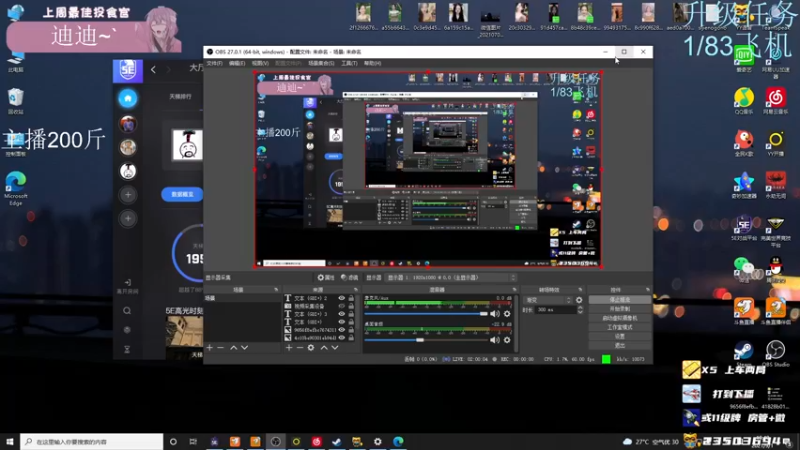This screenshot has height=450, width=800.
Task: Open the 文件(F) menu in OBS
Action: (x=214, y=63)
